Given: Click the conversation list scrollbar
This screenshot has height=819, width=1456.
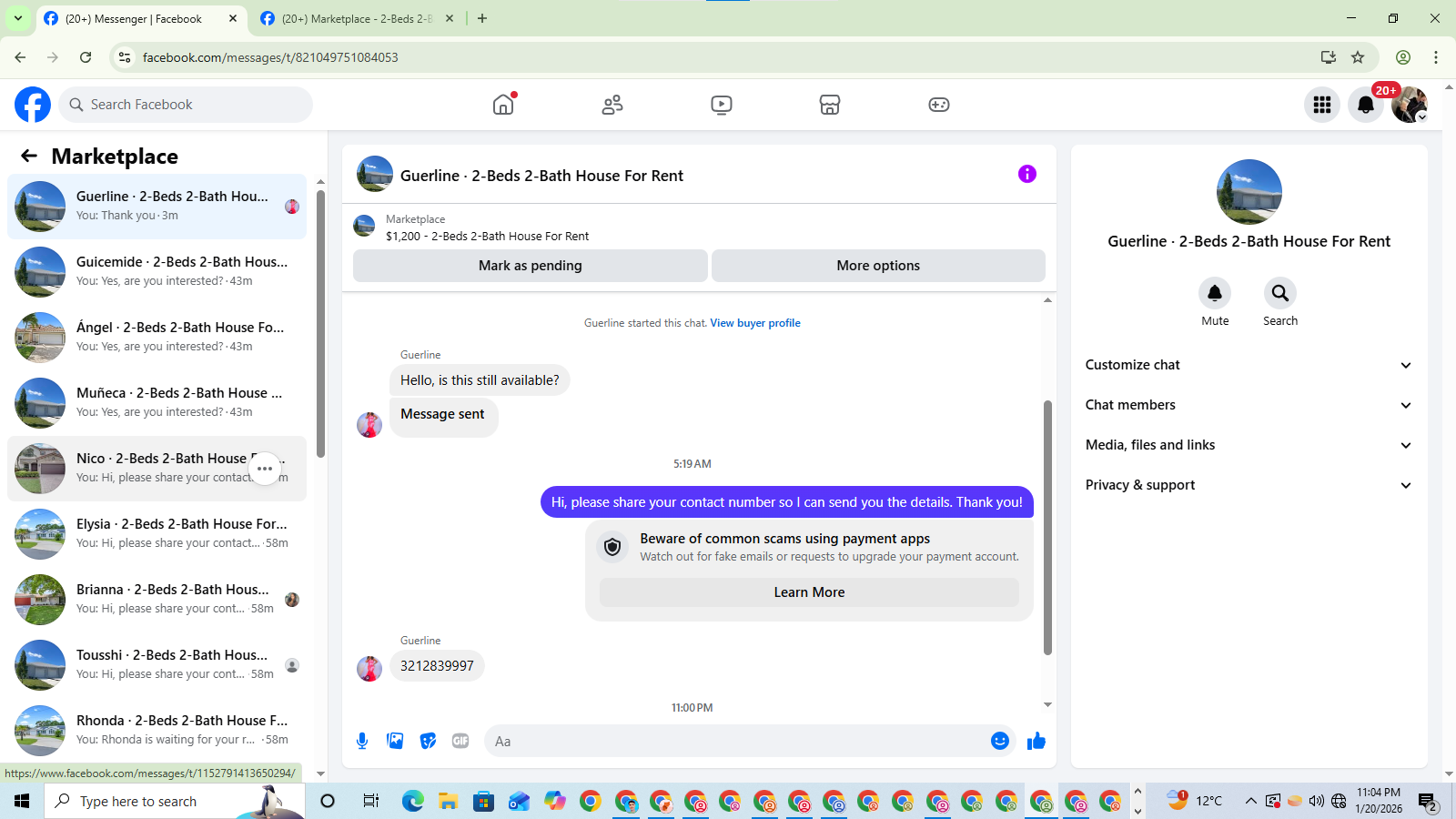Looking at the screenshot, I should pos(320,323).
